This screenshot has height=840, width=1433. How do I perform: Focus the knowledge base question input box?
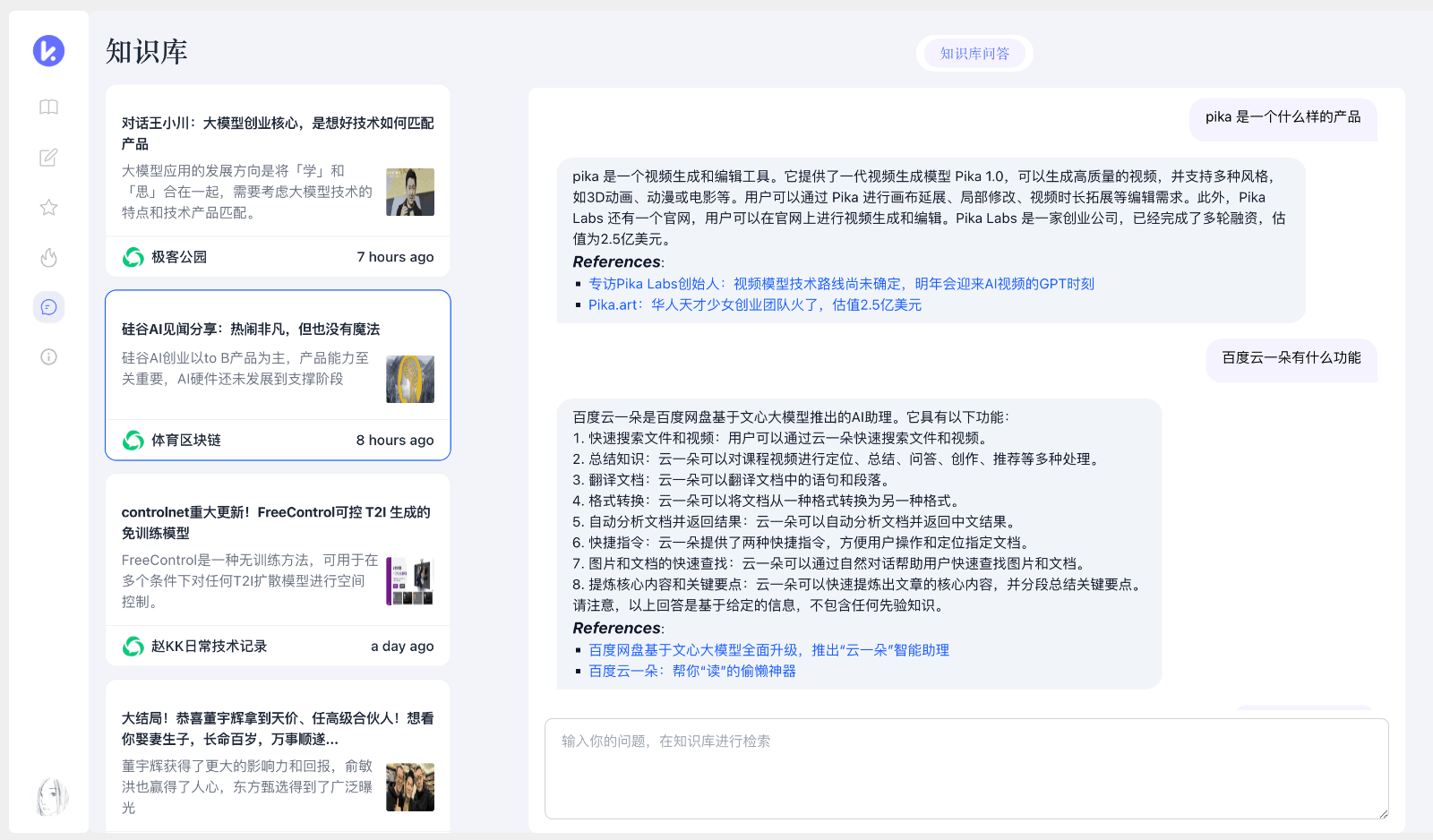point(965,768)
